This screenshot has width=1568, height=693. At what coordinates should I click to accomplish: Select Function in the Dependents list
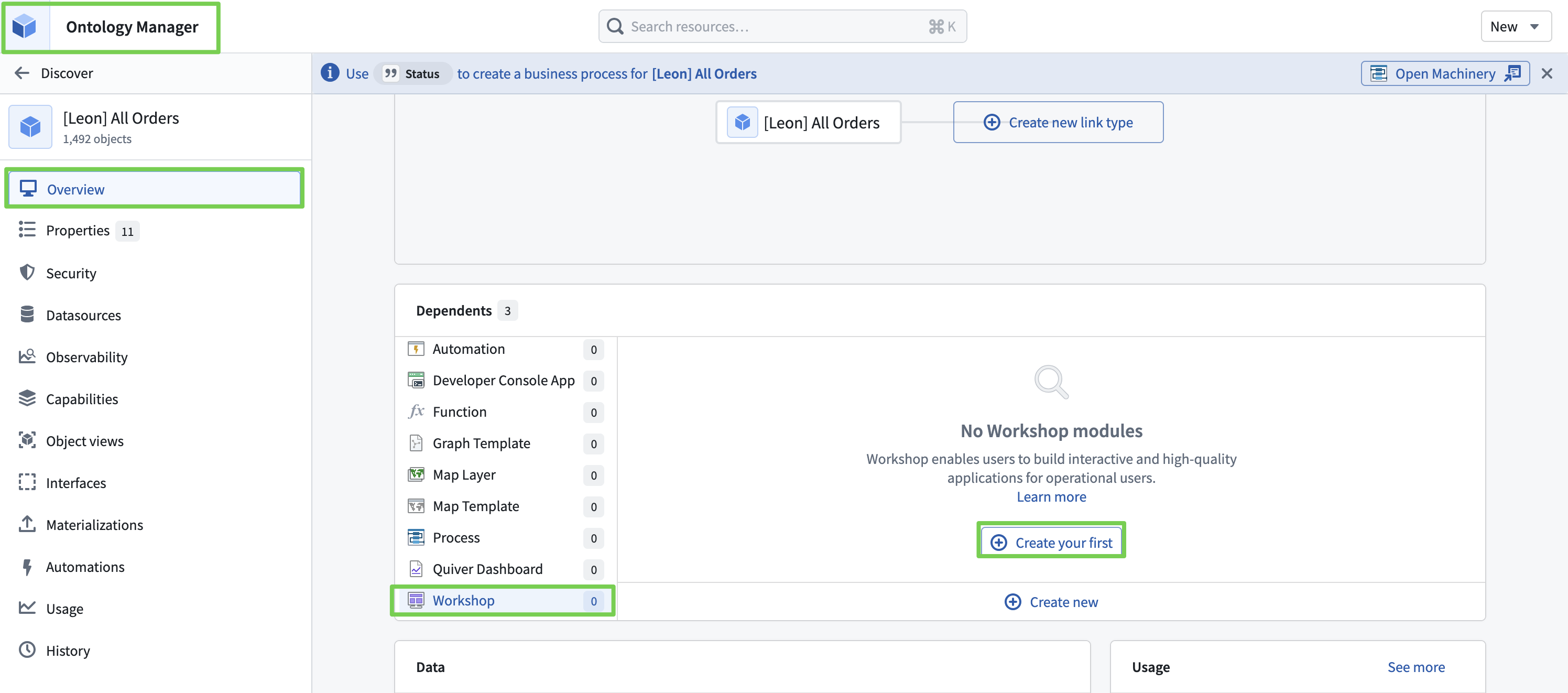point(459,412)
